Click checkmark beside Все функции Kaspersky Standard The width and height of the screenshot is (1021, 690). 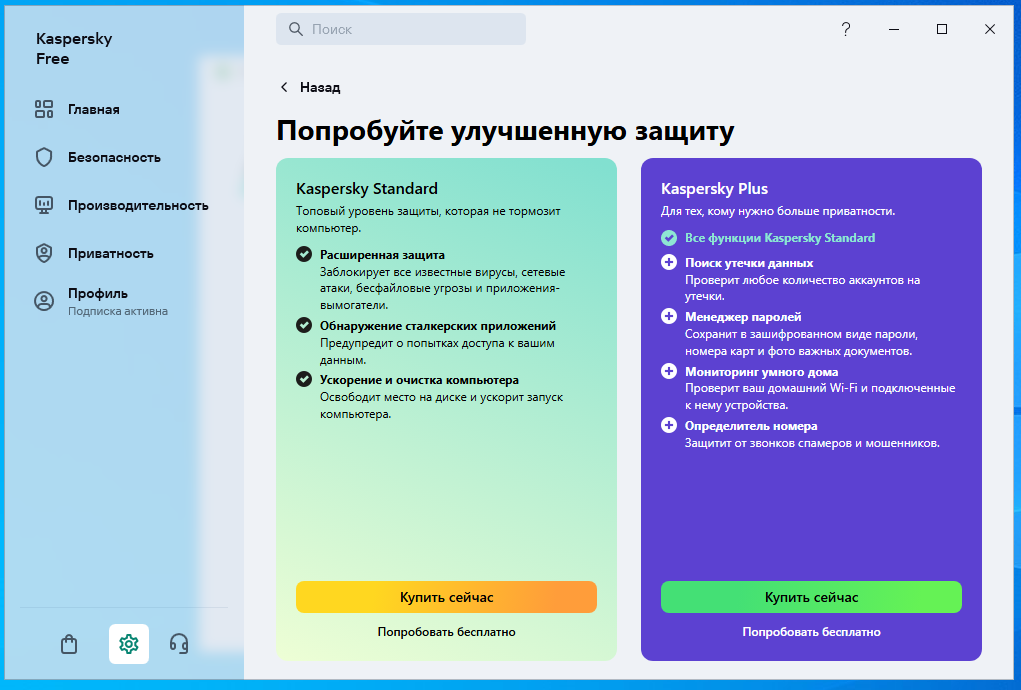click(669, 238)
